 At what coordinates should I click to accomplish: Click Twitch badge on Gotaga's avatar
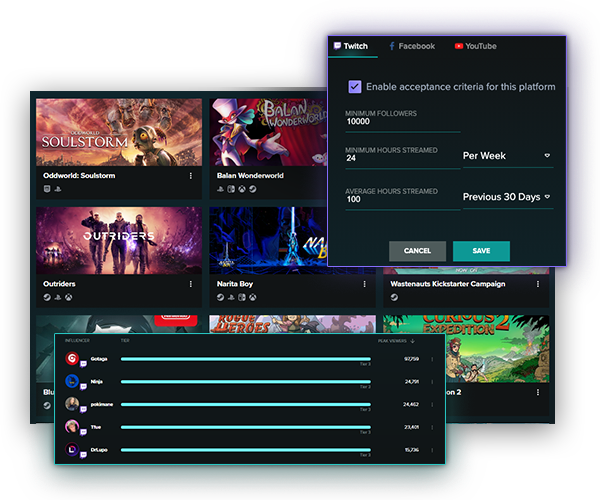pos(83,364)
